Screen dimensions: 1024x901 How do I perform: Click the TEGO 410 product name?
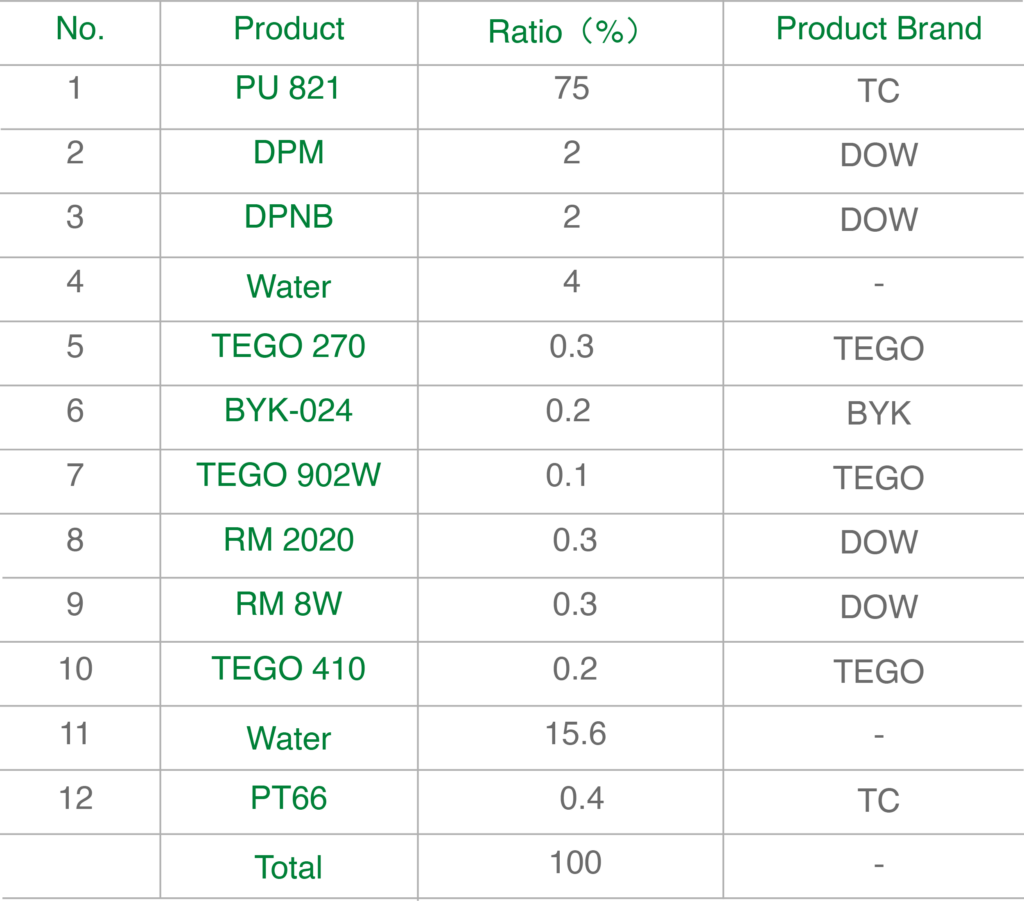(x=288, y=668)
